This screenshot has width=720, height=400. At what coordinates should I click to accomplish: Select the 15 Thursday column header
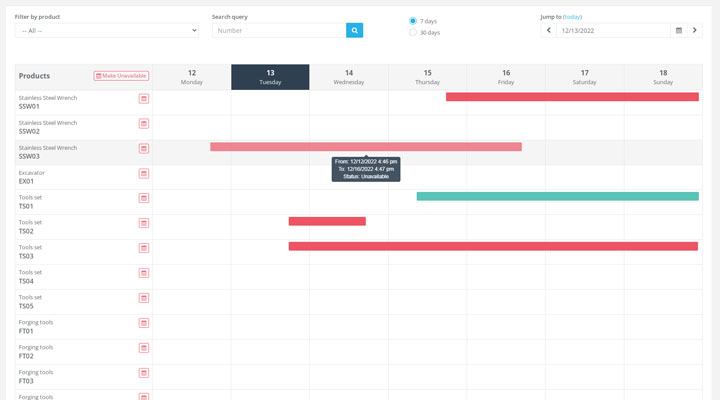[428, 77]
